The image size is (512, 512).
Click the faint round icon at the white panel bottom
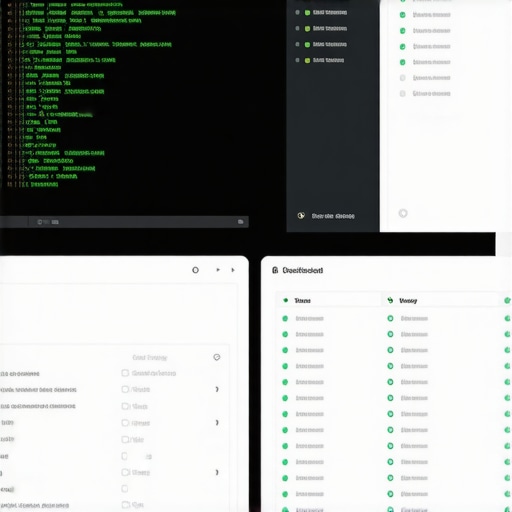pos(403,213)
